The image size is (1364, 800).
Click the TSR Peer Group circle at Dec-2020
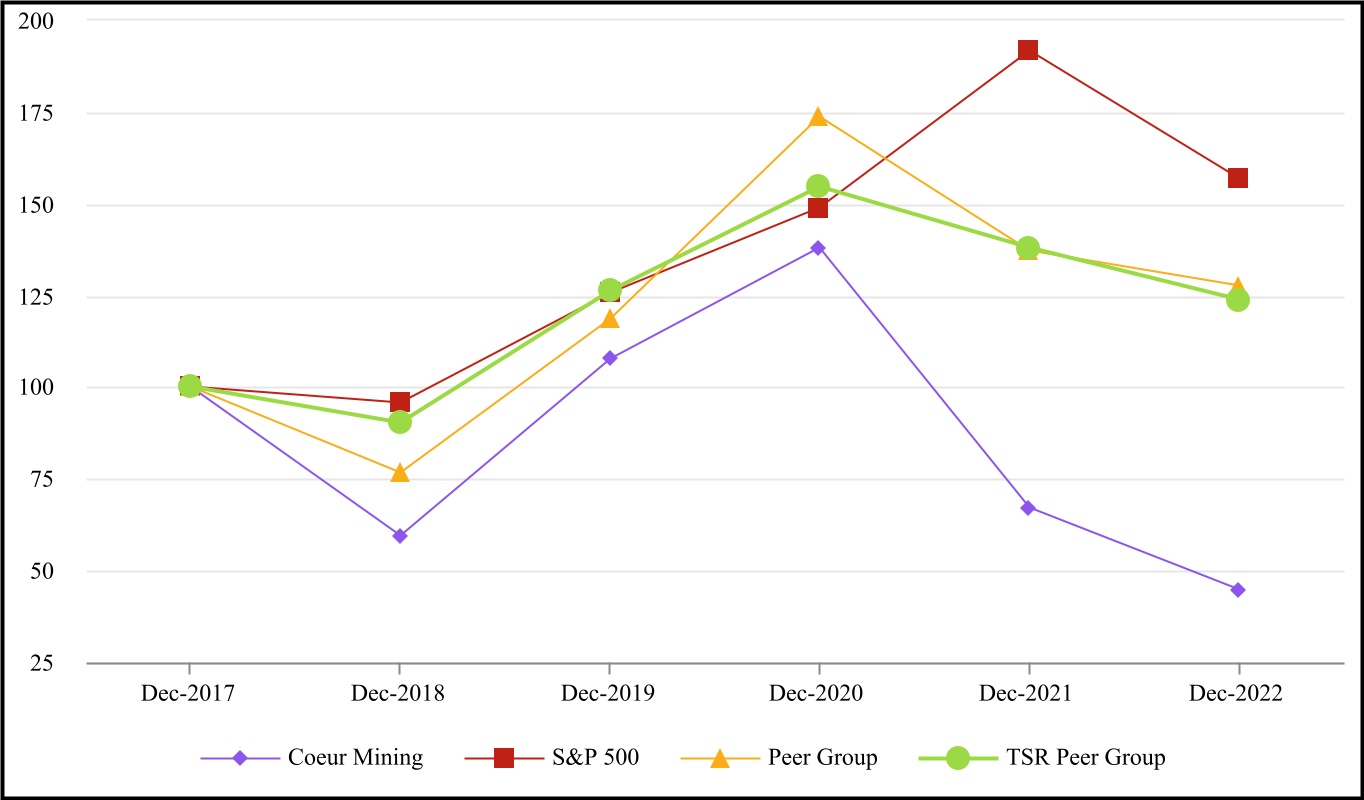click(818, 186)
